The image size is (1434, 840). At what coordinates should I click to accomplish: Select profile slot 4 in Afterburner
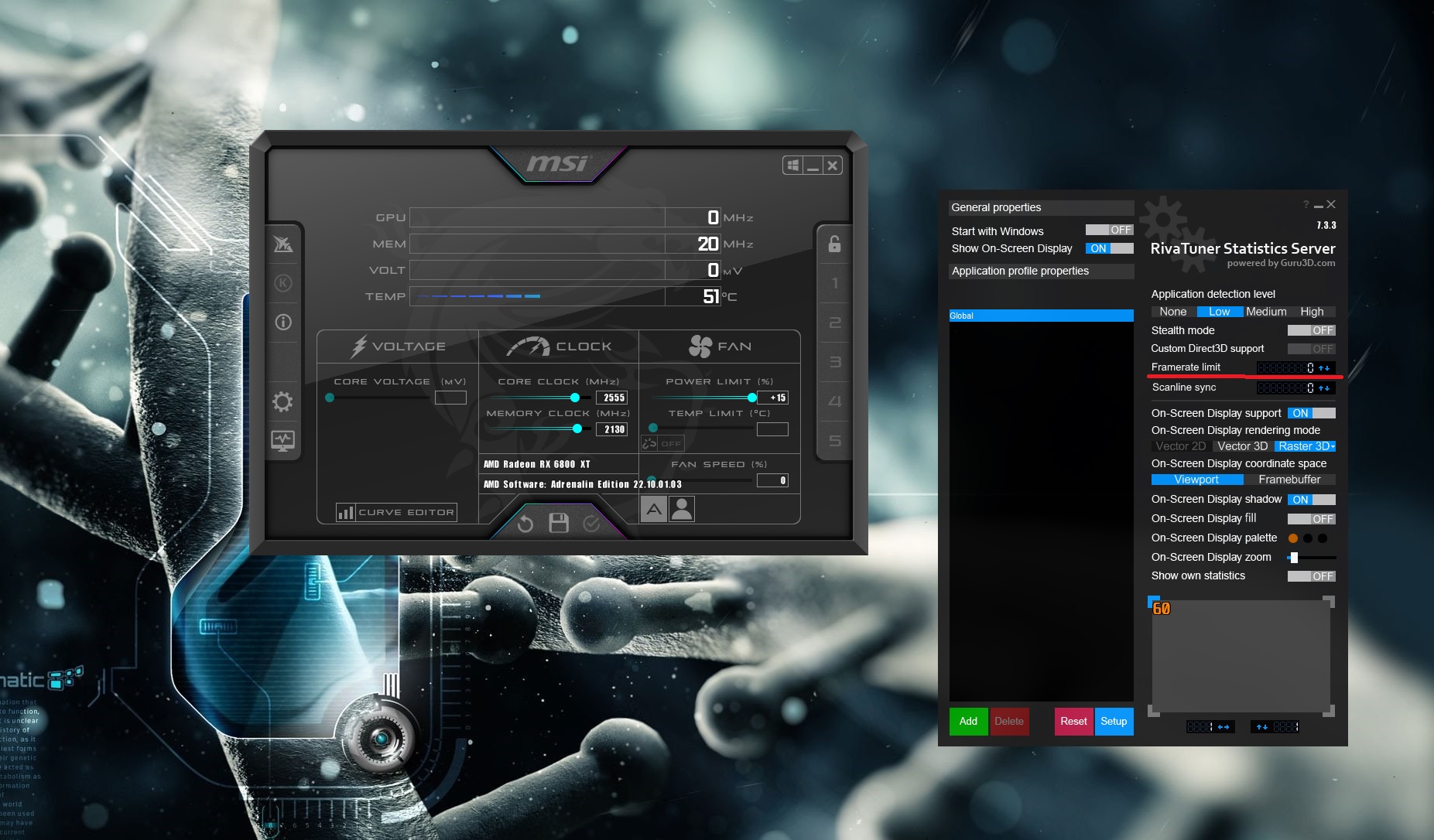[834, 401]
